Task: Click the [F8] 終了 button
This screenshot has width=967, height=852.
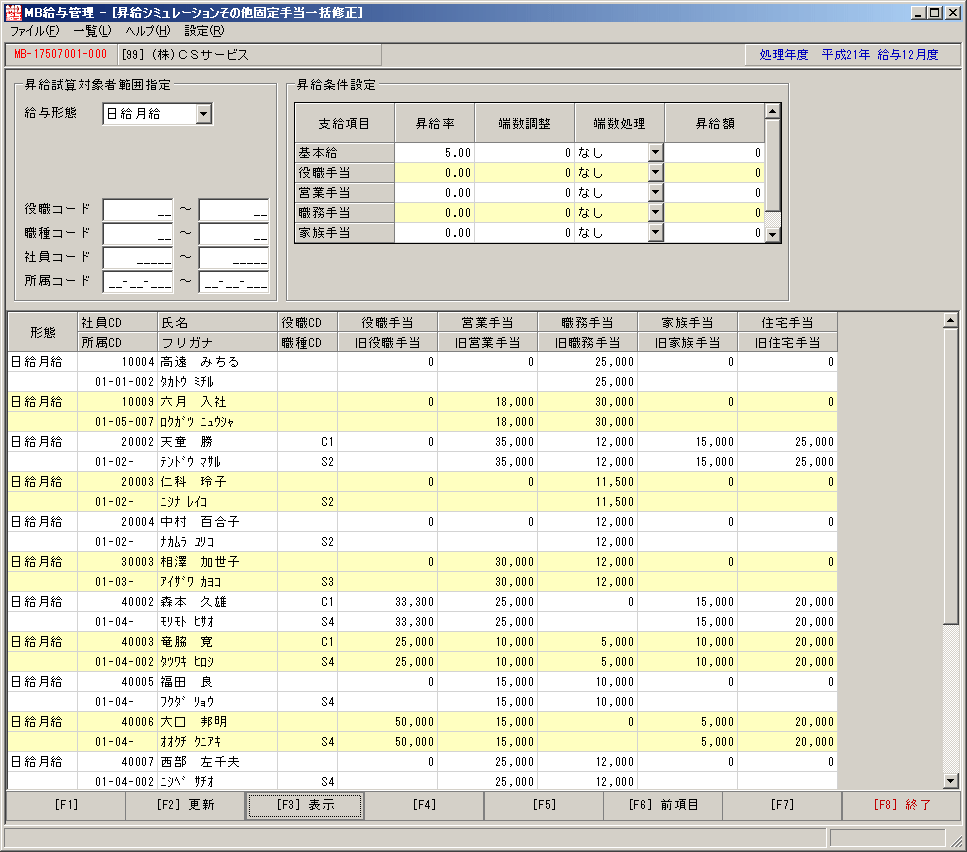Action: coord(902,805)
